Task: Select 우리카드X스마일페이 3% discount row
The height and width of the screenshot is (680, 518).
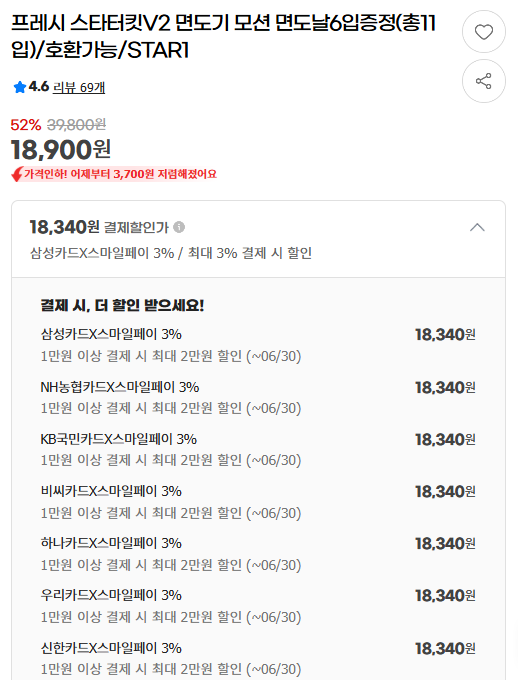Action: tap(258, 606)
